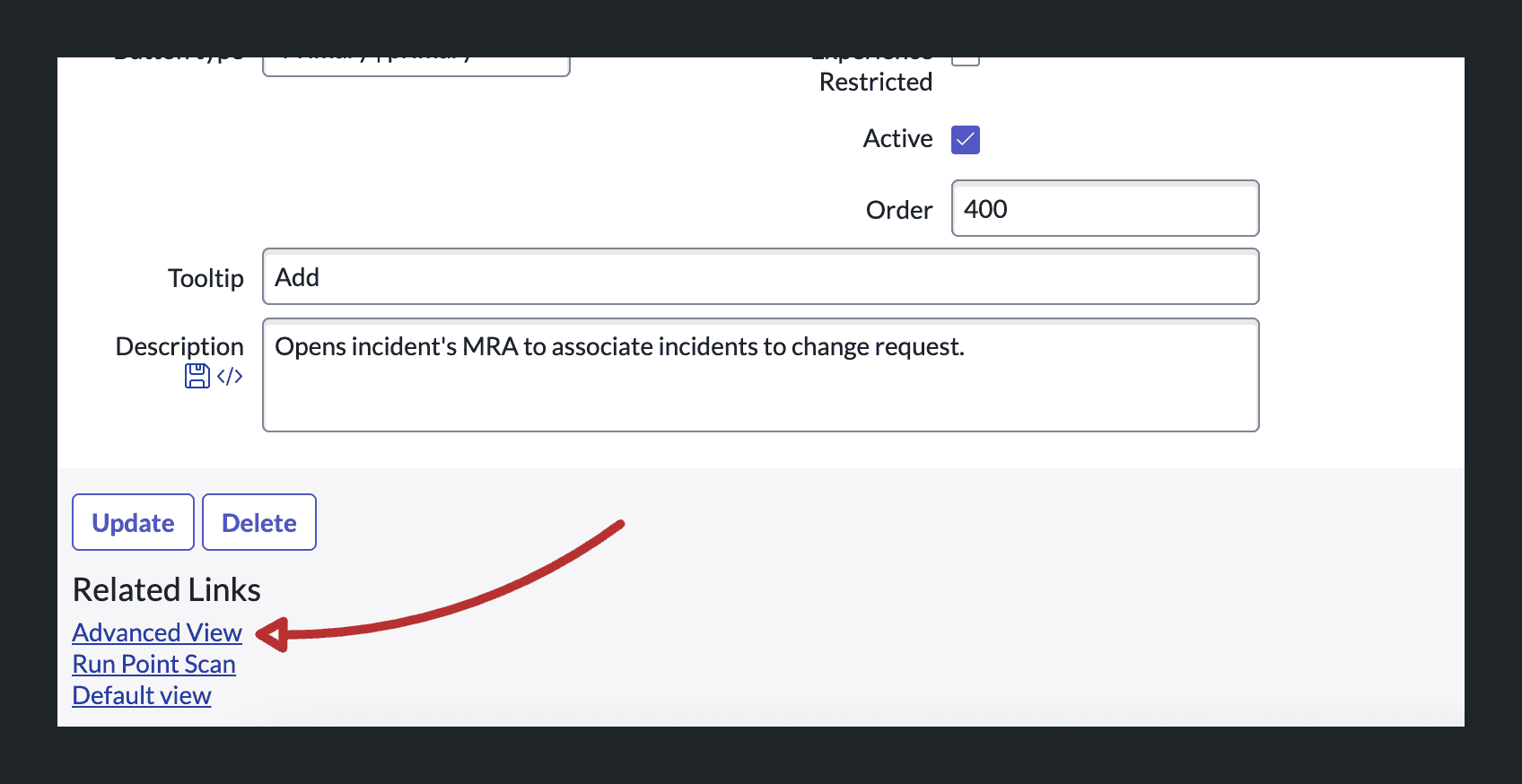Screen dimensions: 1522x784
Task: Click into the Tooltip field with Add
Action: 760,276
